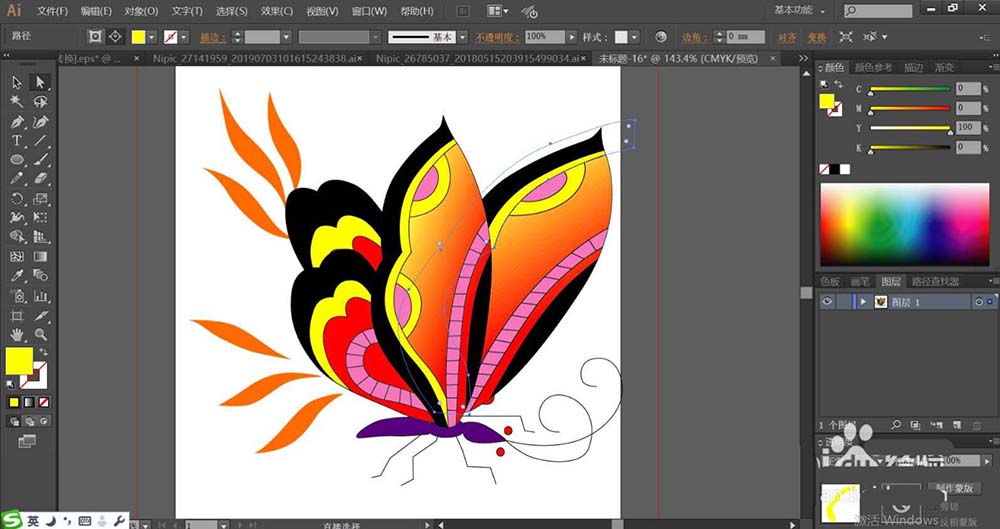The image size is (1000, 529).
Task: Select the Eraser tool
Action: pos(40,179)
